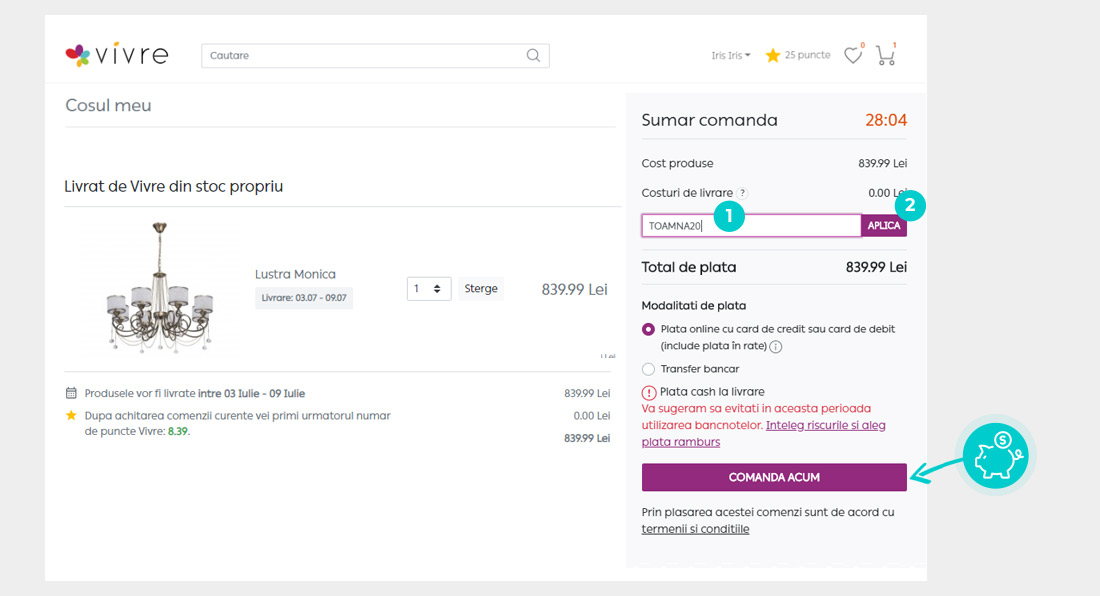Click the 25 puncte star icon
1100x596 pixels.
[x=773, y=56]
